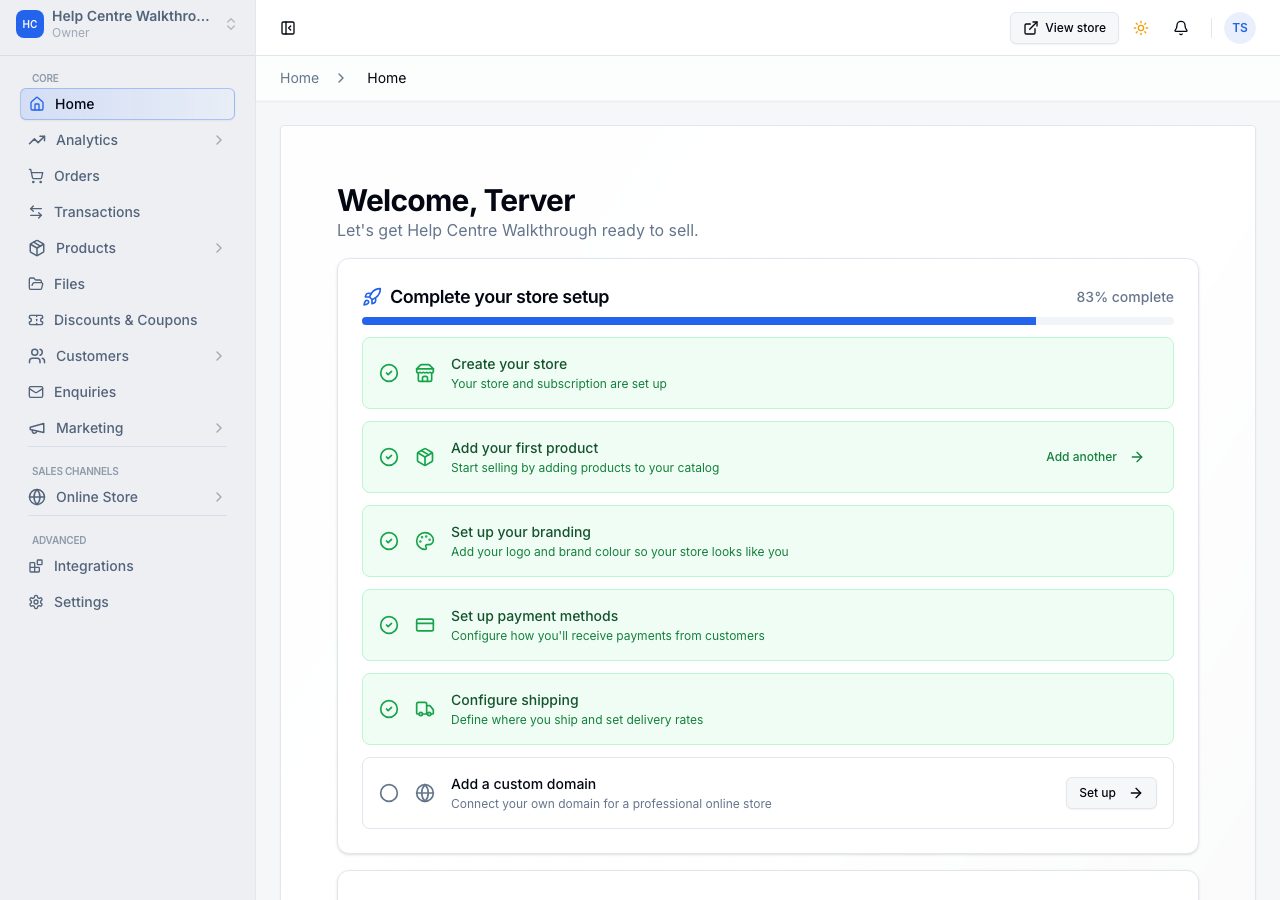The height and width of the screenshot is (900, 1280).
Task: Click the sidebar collapse panel icon
Action: [x=288, y=28]
